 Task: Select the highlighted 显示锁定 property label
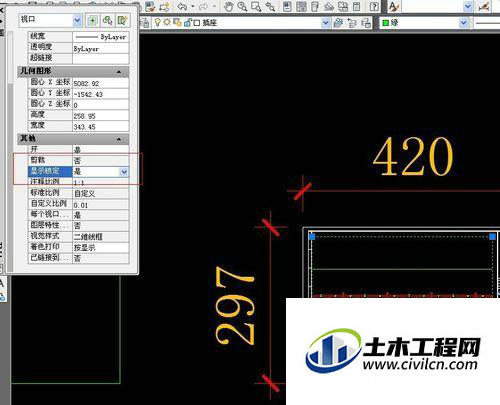pyautogui.click(x=50, y=171)
